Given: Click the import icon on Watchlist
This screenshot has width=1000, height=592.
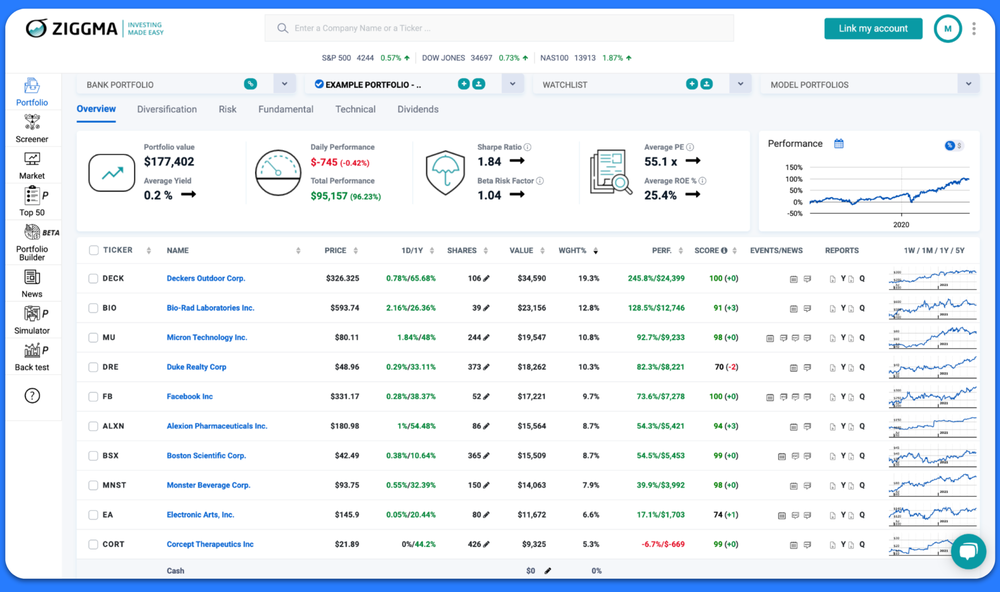Looking at the screenshot, I should coord(706,84).
